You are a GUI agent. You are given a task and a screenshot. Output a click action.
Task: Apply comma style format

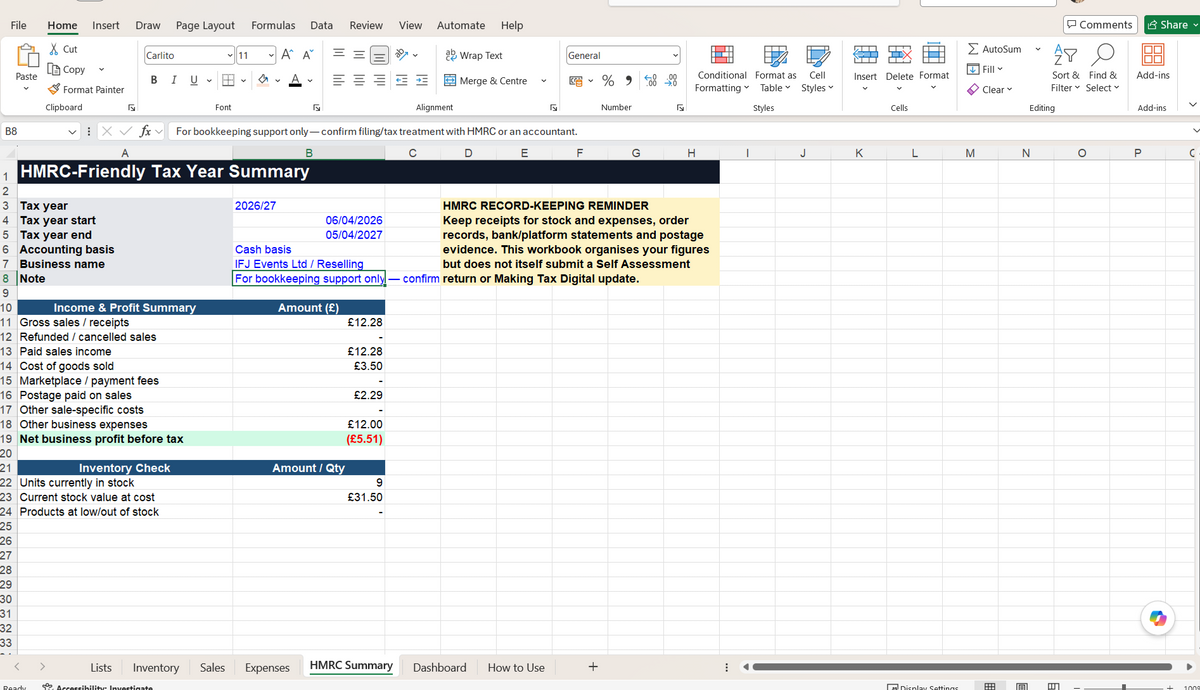coord(629,81)
